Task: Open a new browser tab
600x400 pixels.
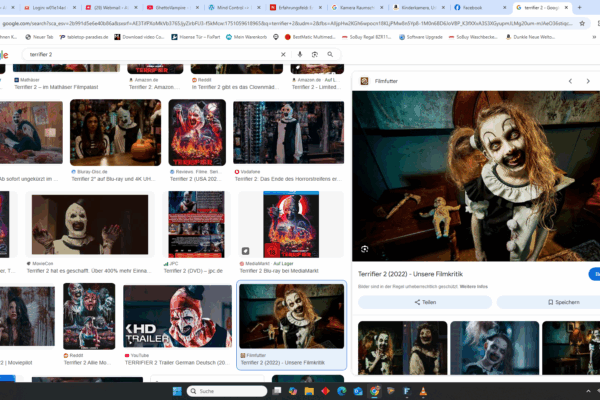Action: click(x=579, y=7)
